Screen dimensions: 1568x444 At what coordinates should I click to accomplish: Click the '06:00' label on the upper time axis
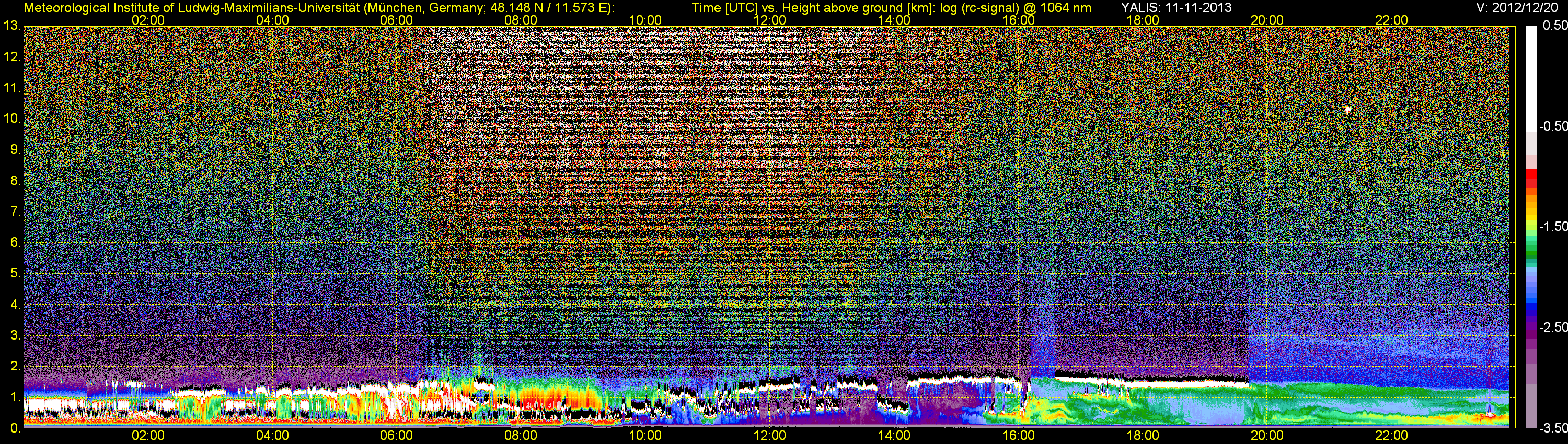(x=396, y=20)
